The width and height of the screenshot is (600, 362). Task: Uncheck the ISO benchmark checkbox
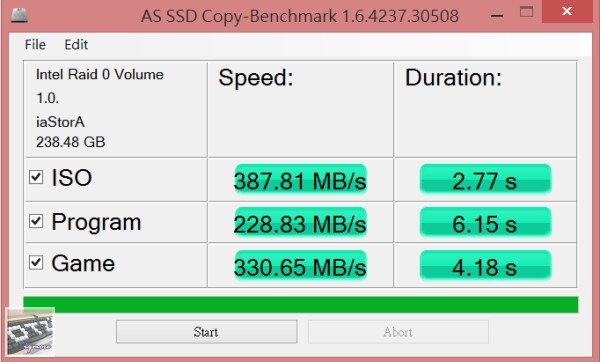pyautogui.click(x=36, y=177)
